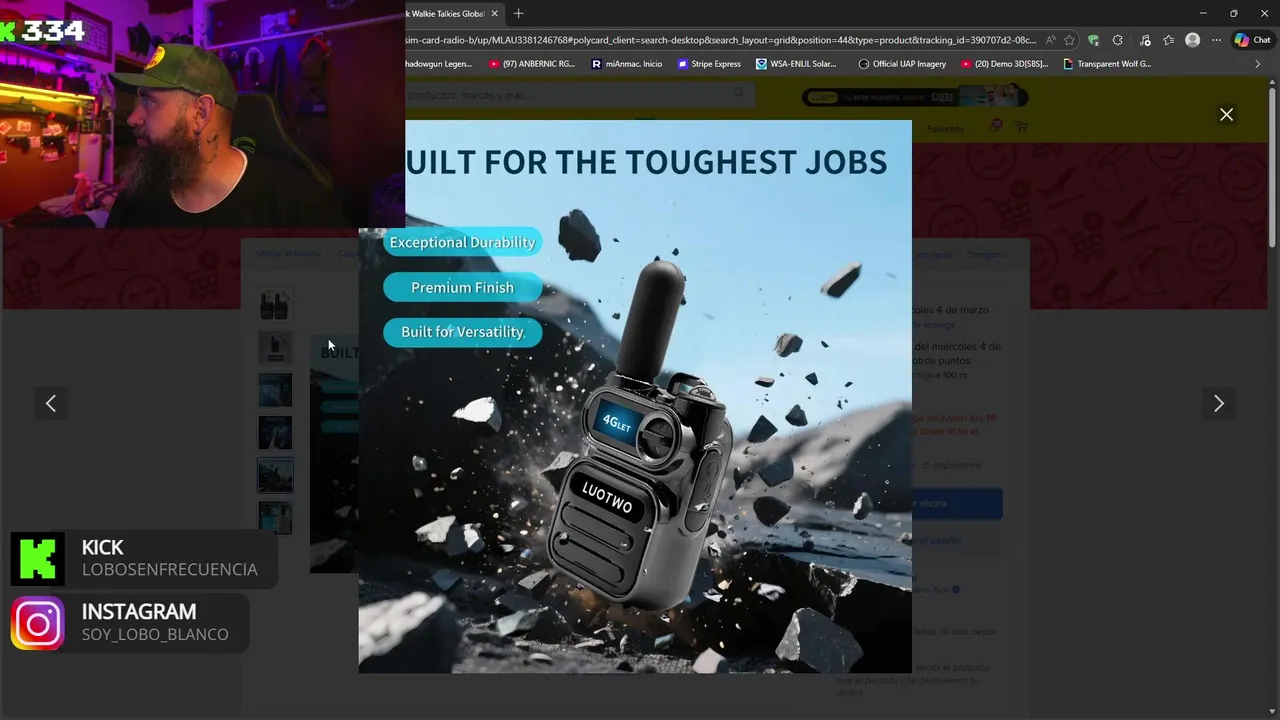Screen dimensions: 1280x720
Task: Click the enlarged LUOTWO walkie talkie image
Action: (635, 397)
